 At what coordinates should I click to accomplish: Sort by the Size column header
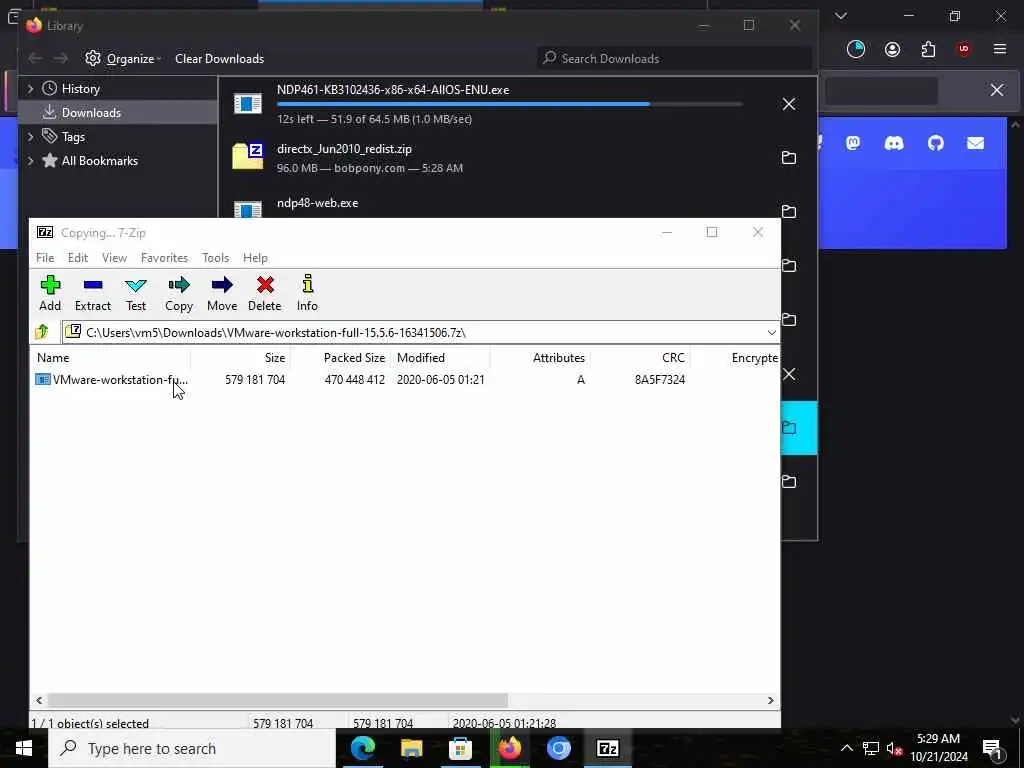tap(240, 358)
